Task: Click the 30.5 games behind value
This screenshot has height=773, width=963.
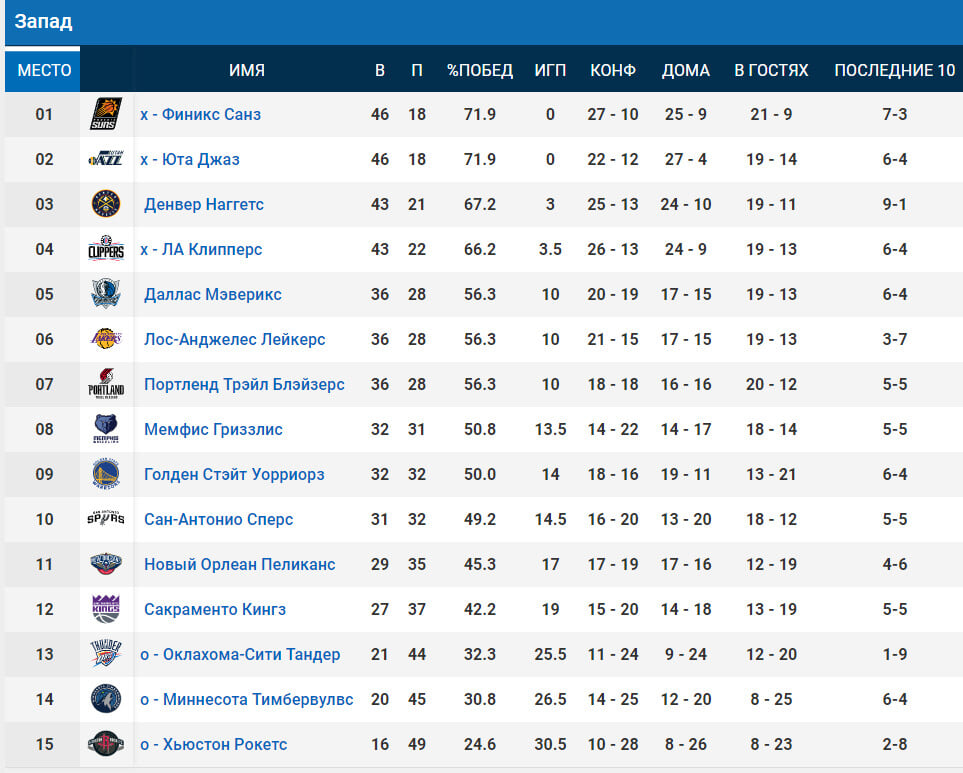Action: tap(550, 744)
